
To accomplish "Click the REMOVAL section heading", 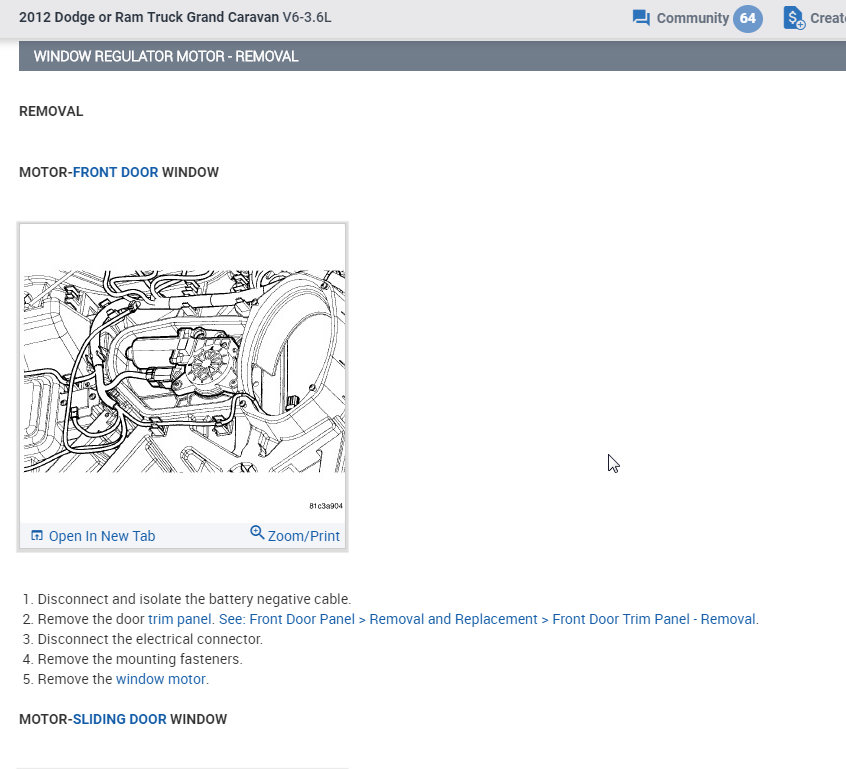I will coord(51,111).
